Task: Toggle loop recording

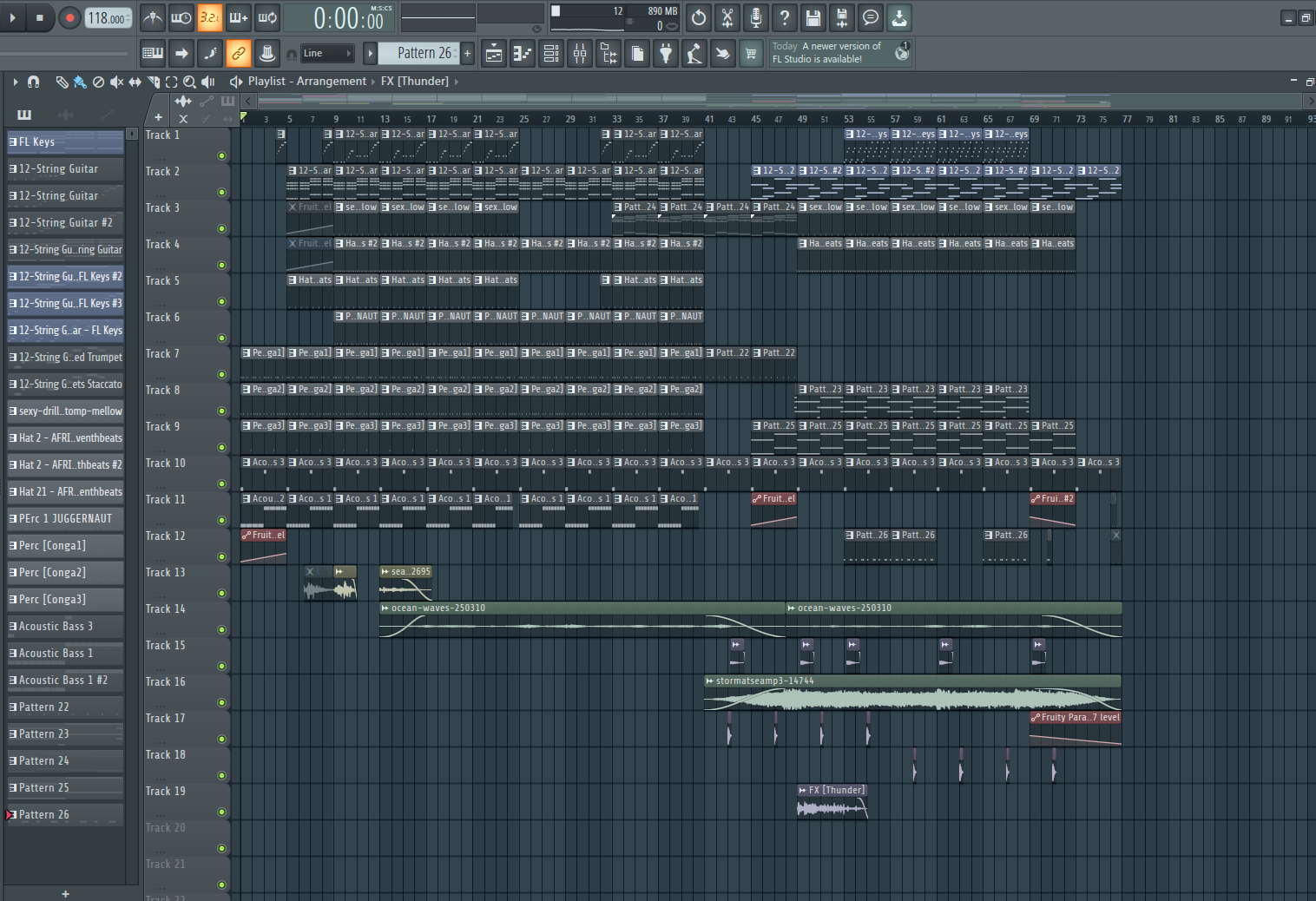Action: [x=267, y=17]
